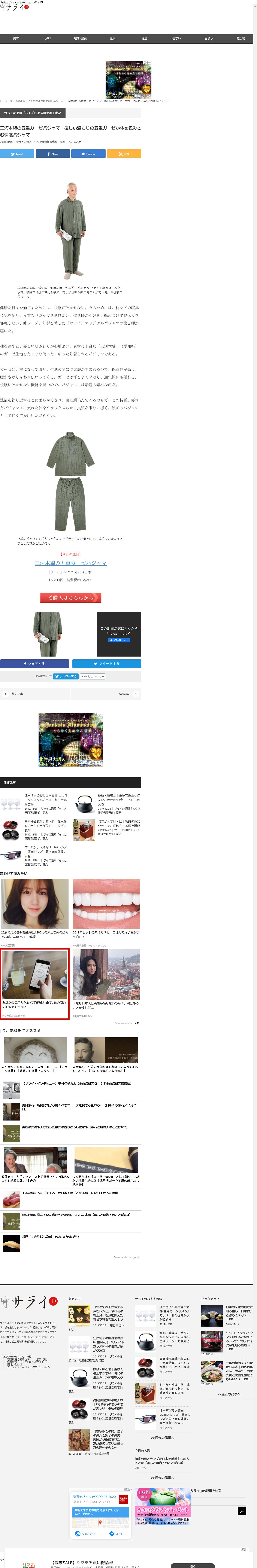The height and width of the screenshot is (1568, 257).
Task: Click the bottom Facebook シェアする button
Action: coord(35,663)
